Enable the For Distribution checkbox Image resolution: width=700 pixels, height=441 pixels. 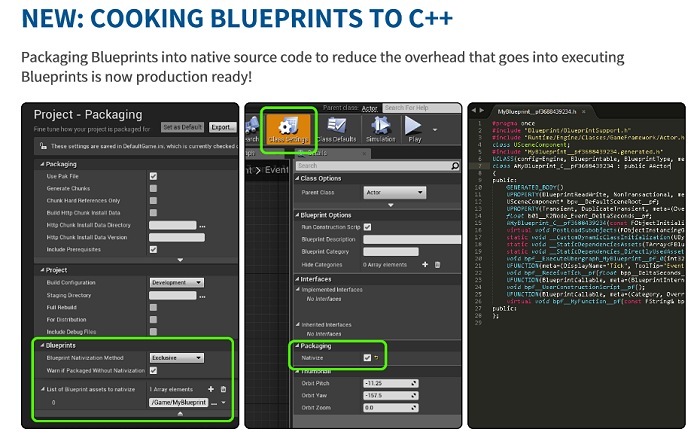pyautogui.click(x=153, y=319)
